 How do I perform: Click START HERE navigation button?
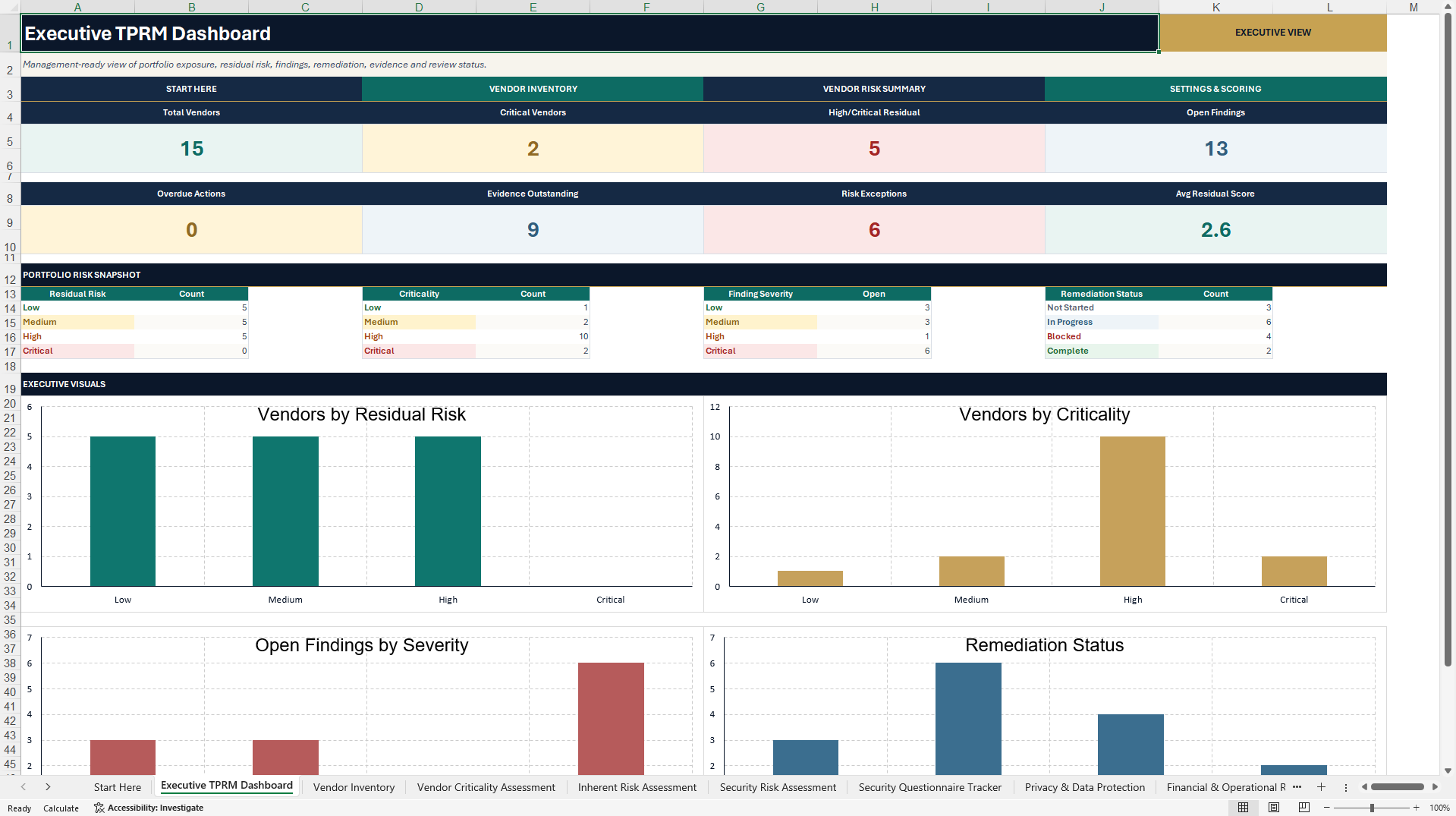pos(191,89)
